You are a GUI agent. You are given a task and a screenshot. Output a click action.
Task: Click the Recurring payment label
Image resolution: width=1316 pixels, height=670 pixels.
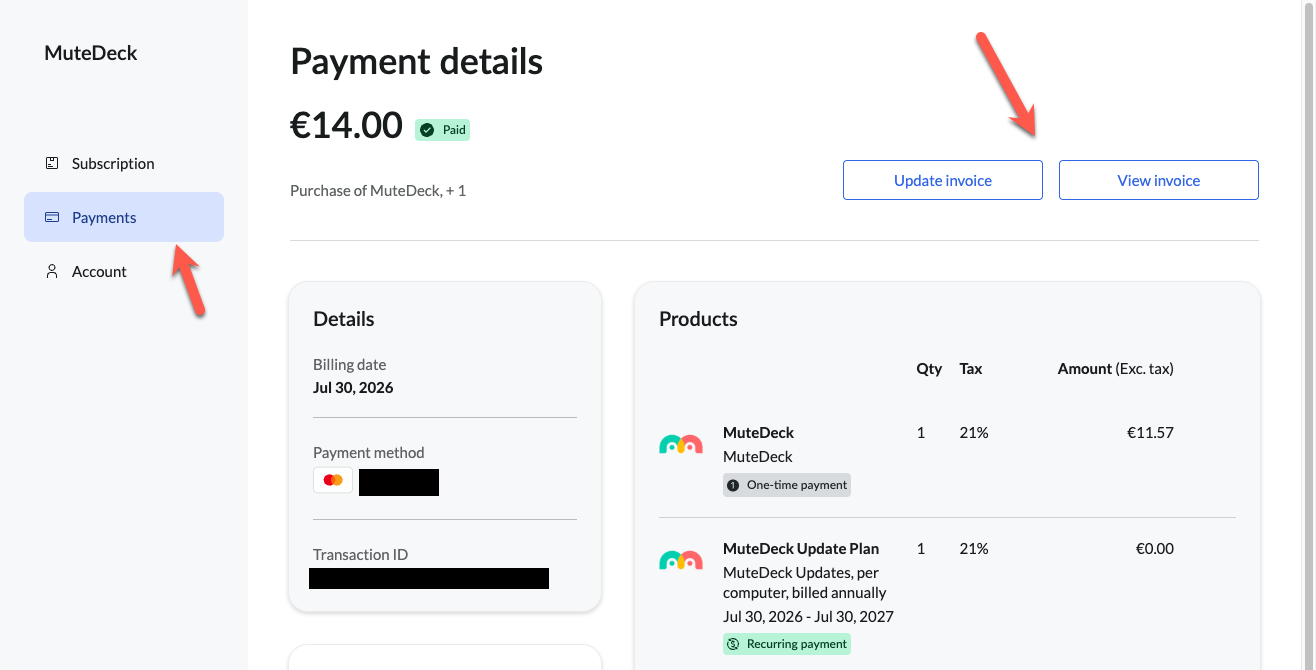click(797, 644)
